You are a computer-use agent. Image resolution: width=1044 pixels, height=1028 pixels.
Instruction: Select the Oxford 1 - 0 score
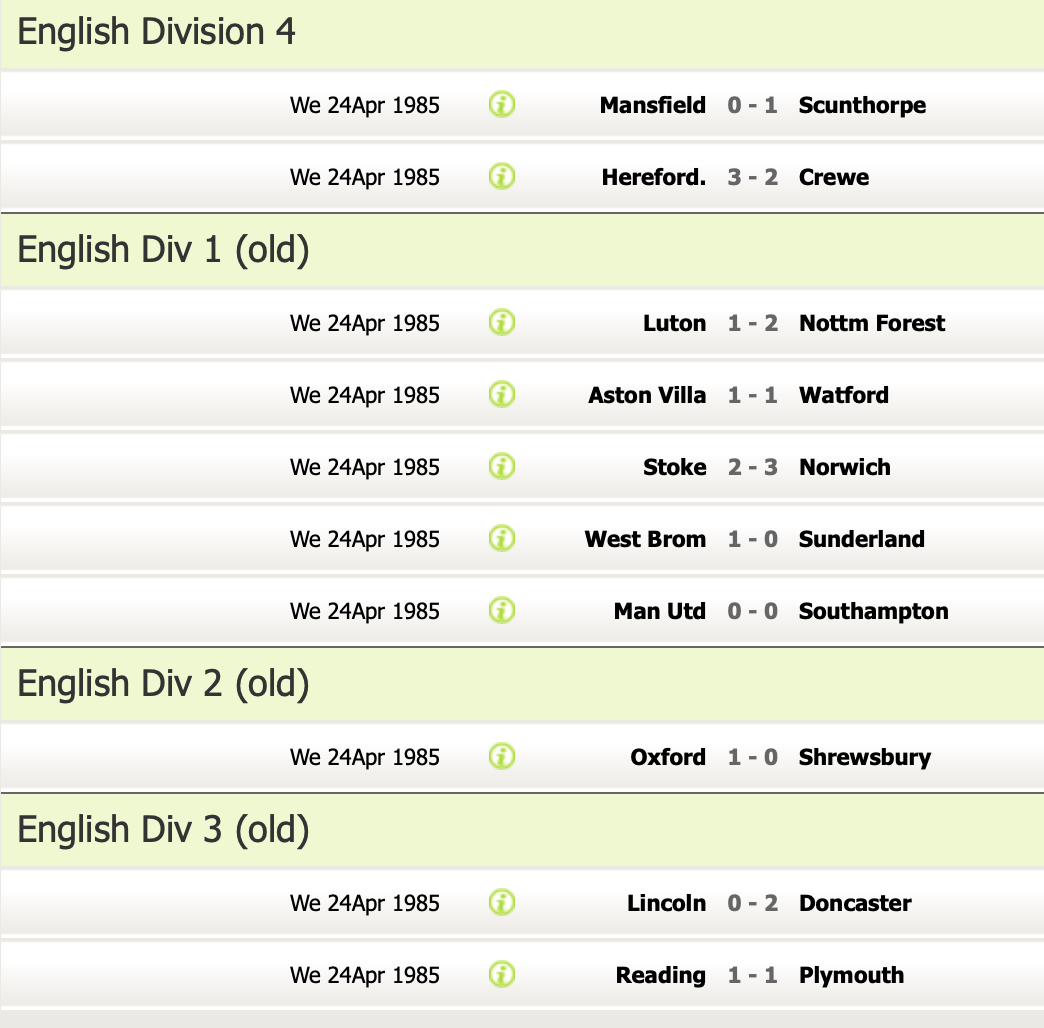(752, 757)
